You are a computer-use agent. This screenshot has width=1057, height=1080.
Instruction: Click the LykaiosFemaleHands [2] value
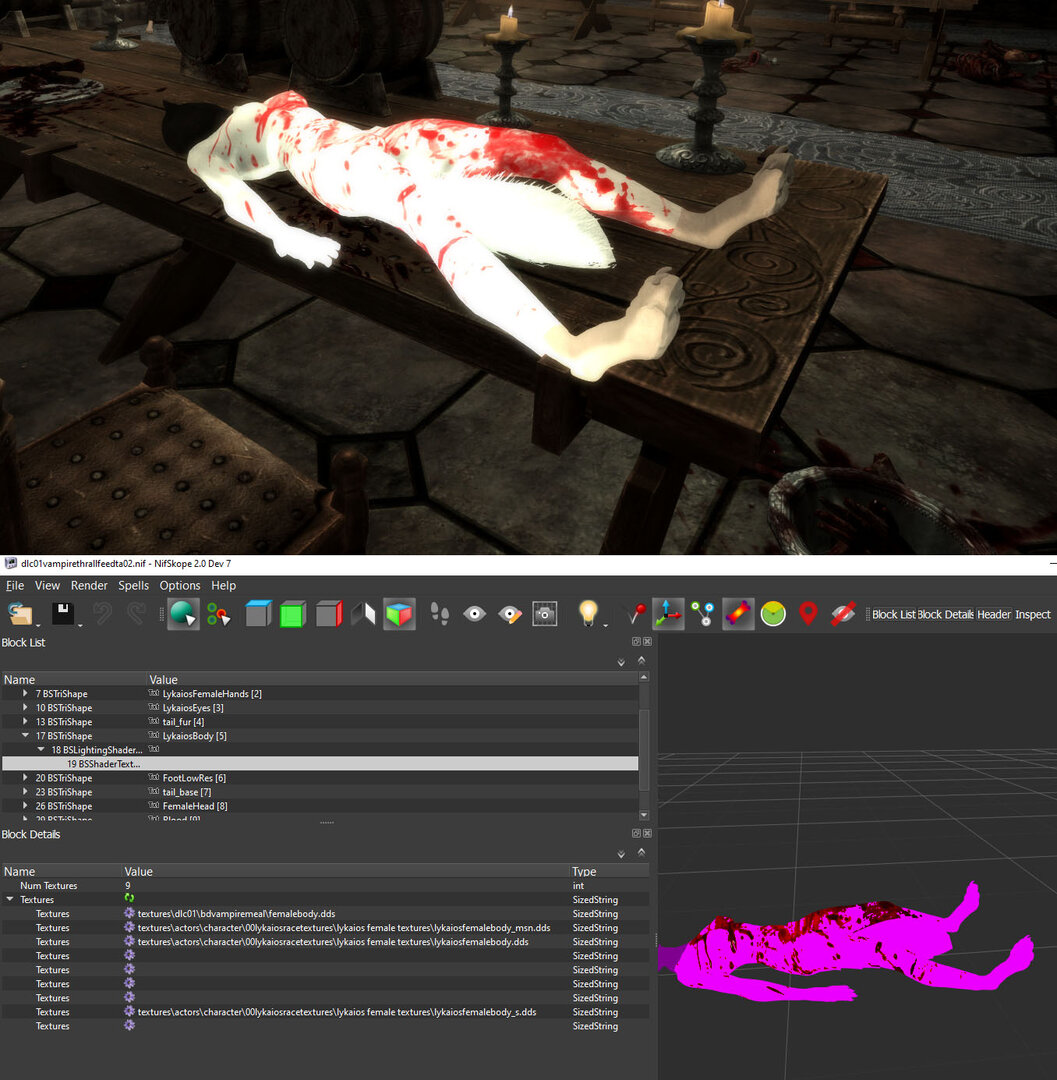(212, 694)
